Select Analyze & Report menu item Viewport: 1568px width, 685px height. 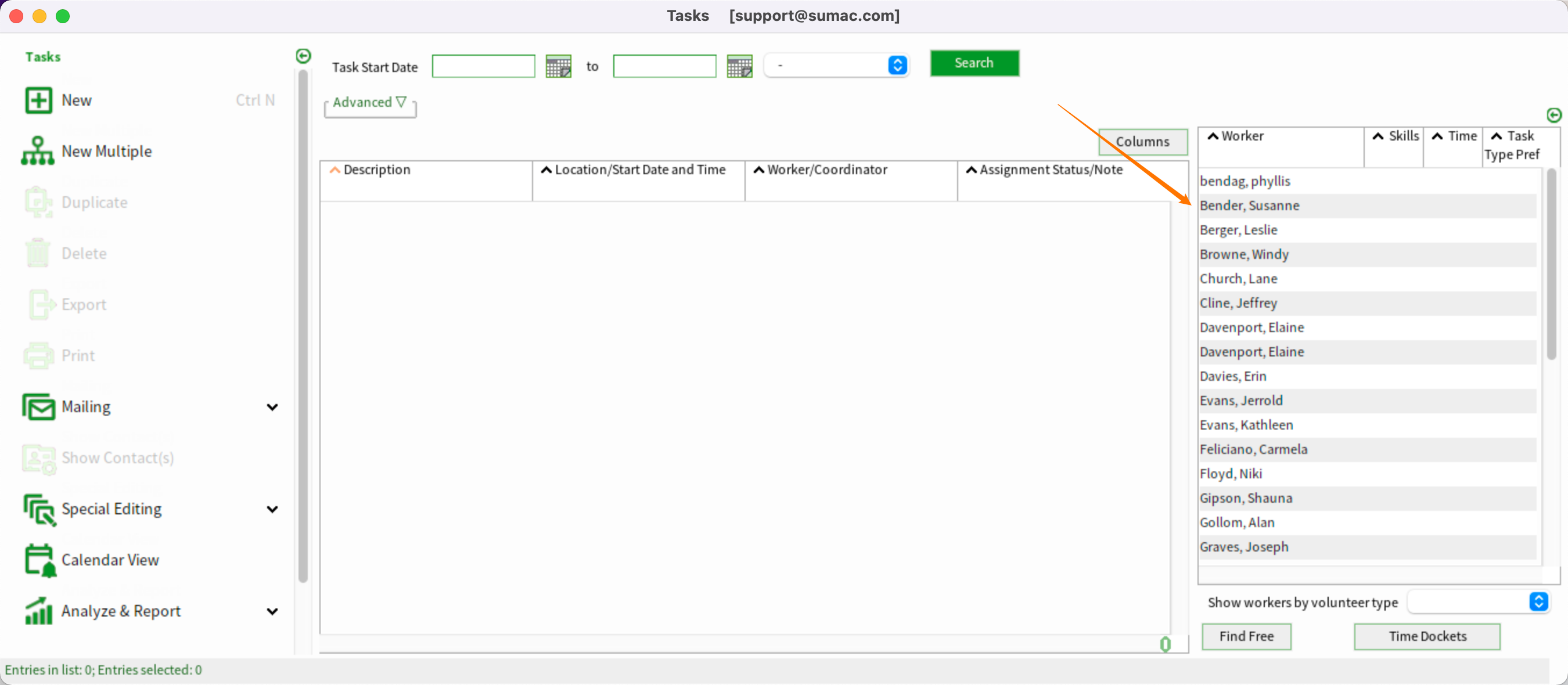(121, 611)
